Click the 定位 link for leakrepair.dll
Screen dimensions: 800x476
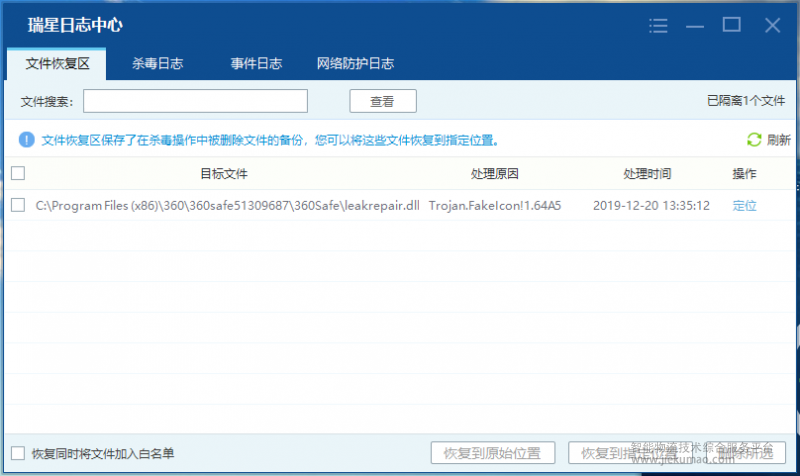pyautogui.click(x=744, y=206)
